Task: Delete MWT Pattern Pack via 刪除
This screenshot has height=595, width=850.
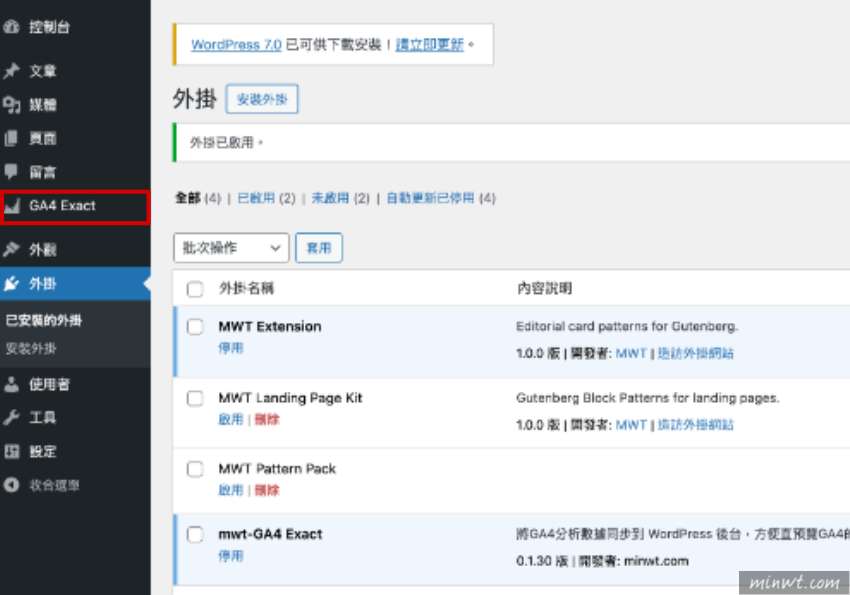Action: pyautogui.click(x=267, y=490)
